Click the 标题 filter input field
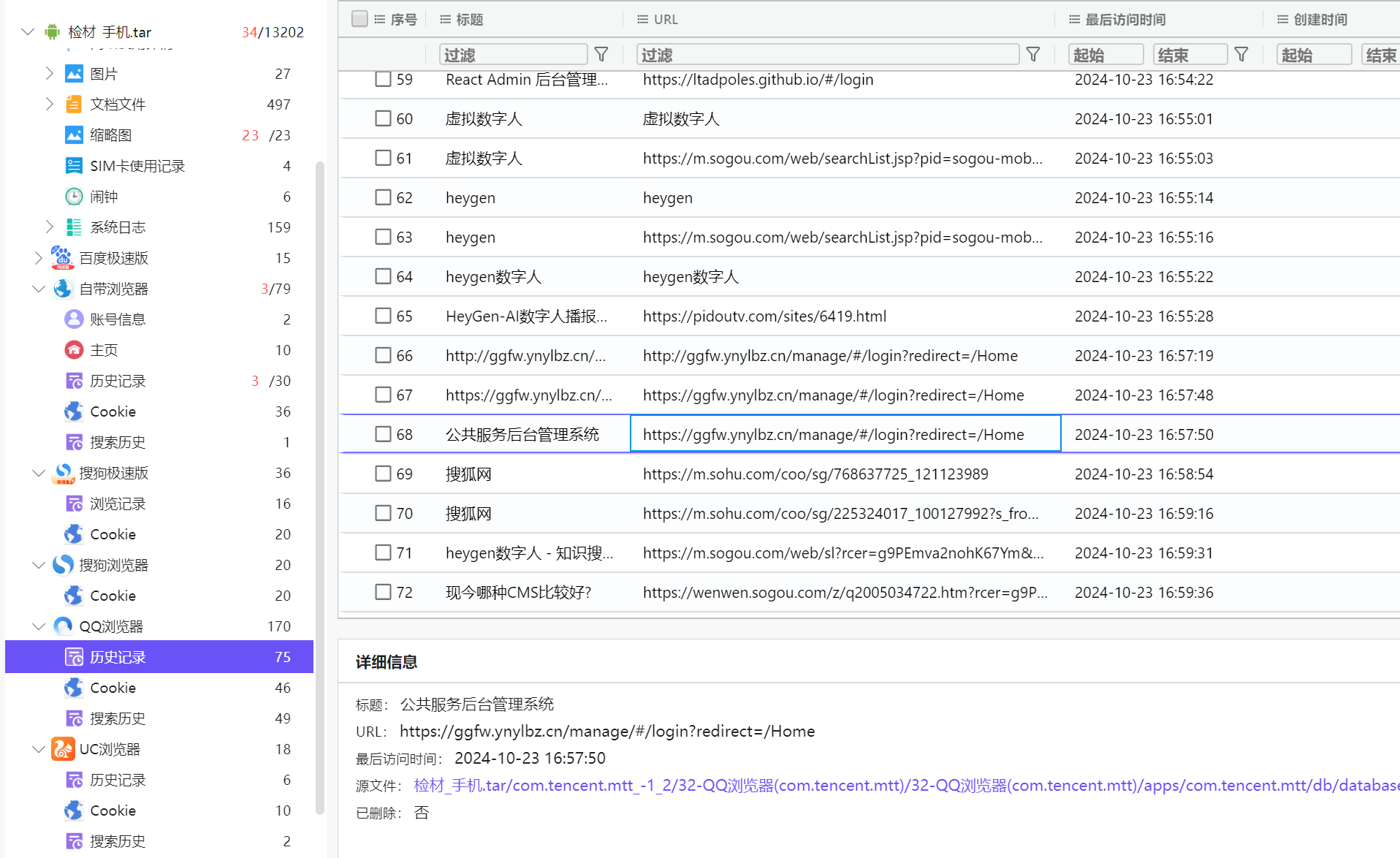 [514, 54]
